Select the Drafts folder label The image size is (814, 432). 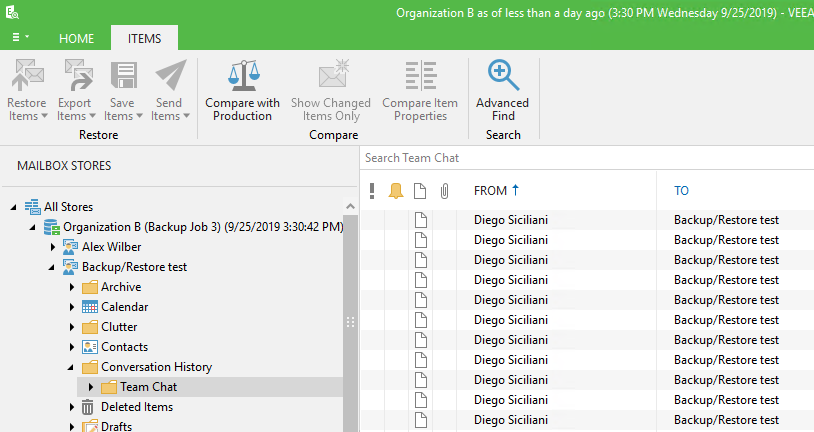pos(116,426)
